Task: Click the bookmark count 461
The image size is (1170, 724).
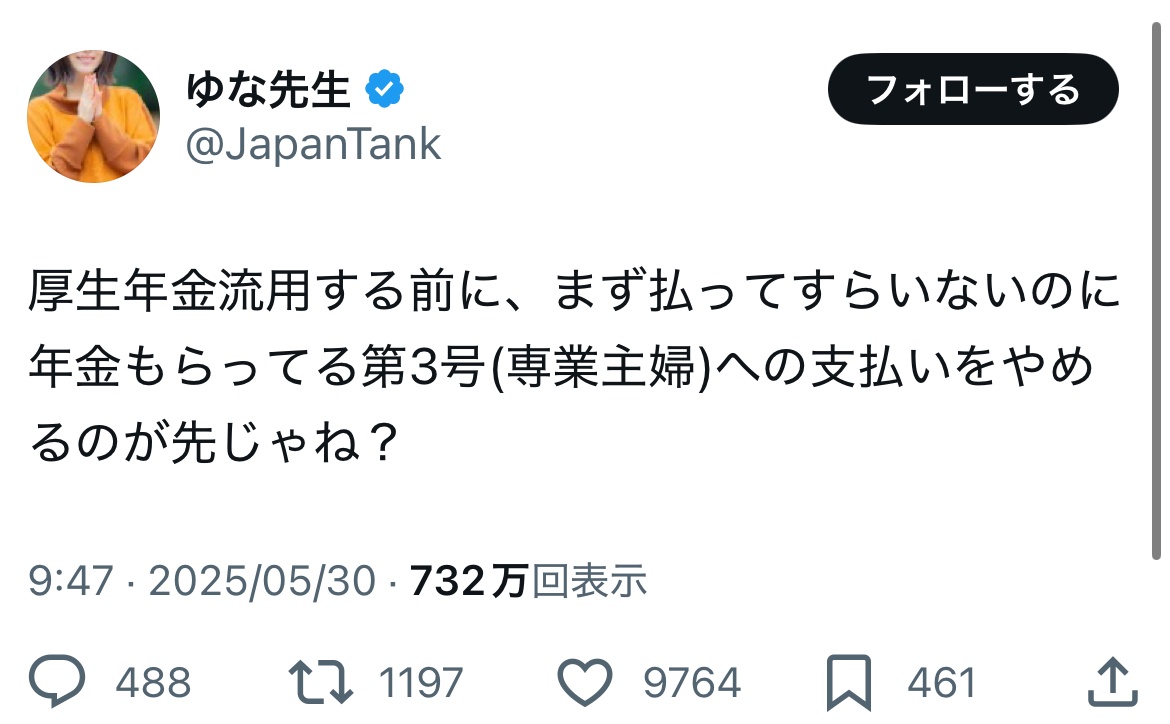Action: (941, 684)
